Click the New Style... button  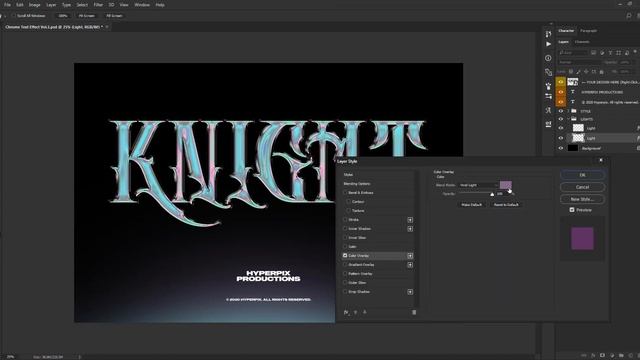pos(582,199)
